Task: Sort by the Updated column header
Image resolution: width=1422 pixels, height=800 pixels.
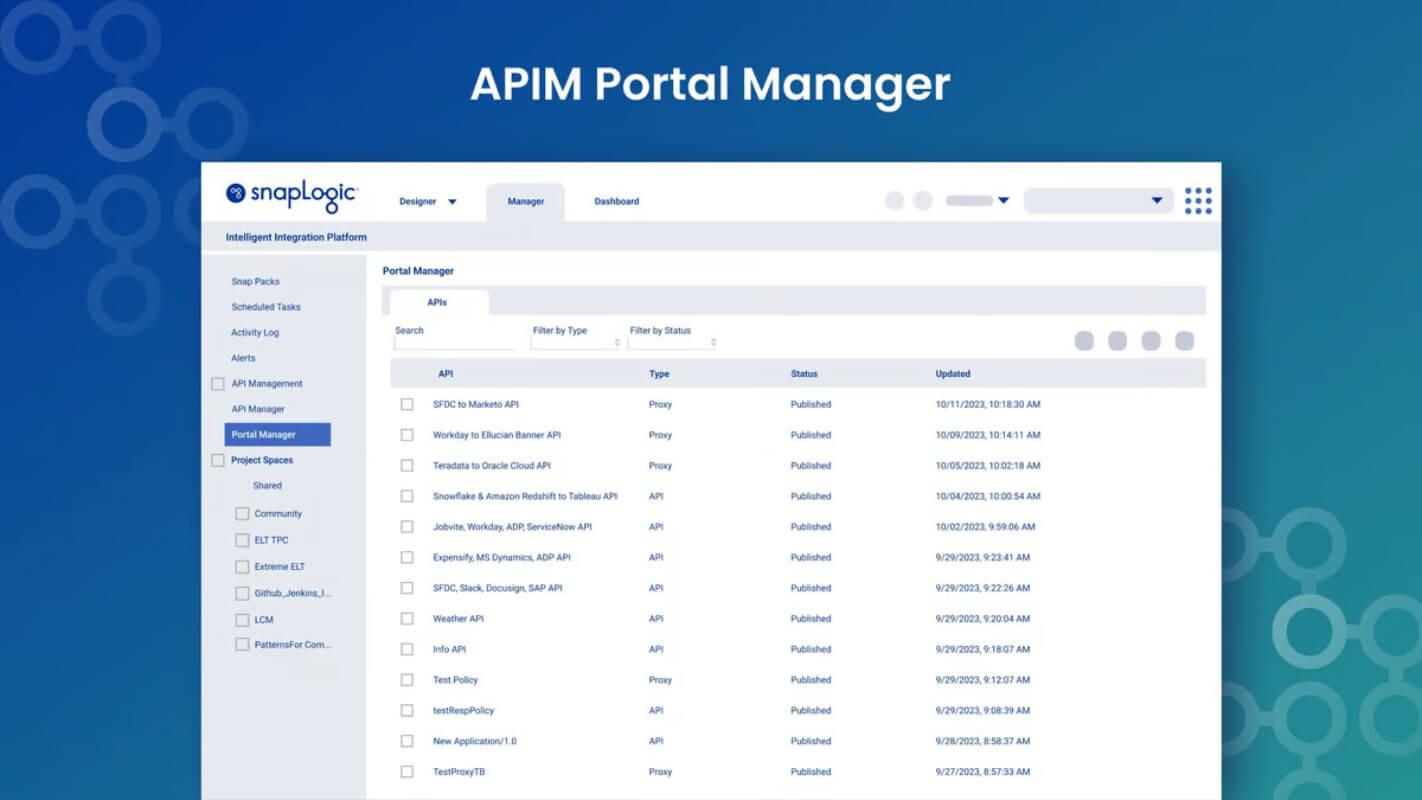Action: [x=953, y=374]
